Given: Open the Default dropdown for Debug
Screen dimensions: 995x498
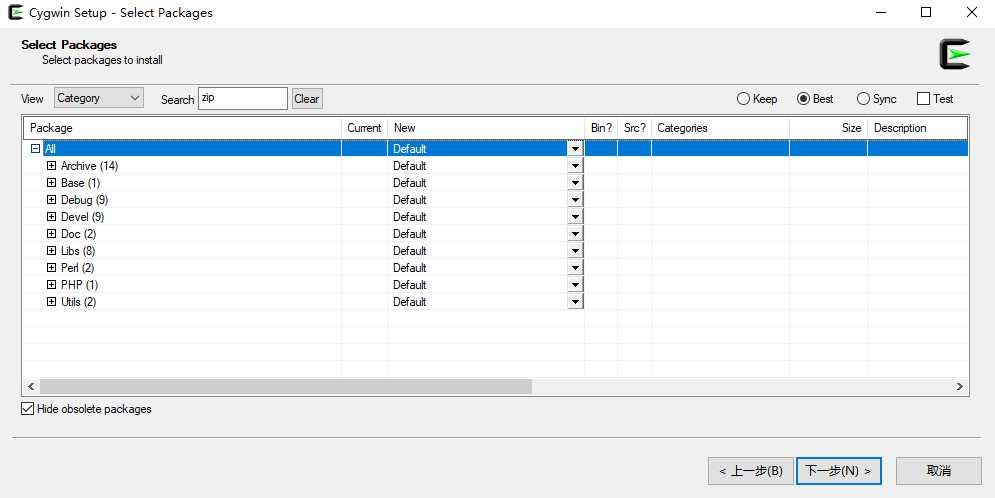Looking at the screenshot, I should [576, 200].
